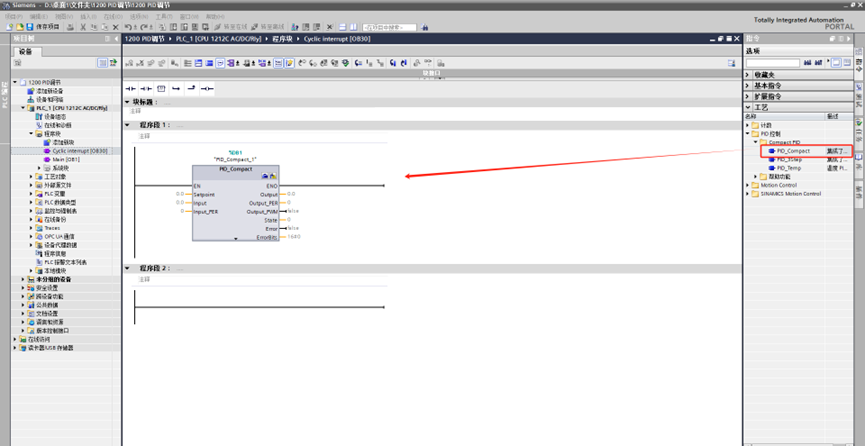The height and width of the screenshot is (446, 865).
Task: Select PID_Compact instruction in instruction tree
Action: pos(793,151)
